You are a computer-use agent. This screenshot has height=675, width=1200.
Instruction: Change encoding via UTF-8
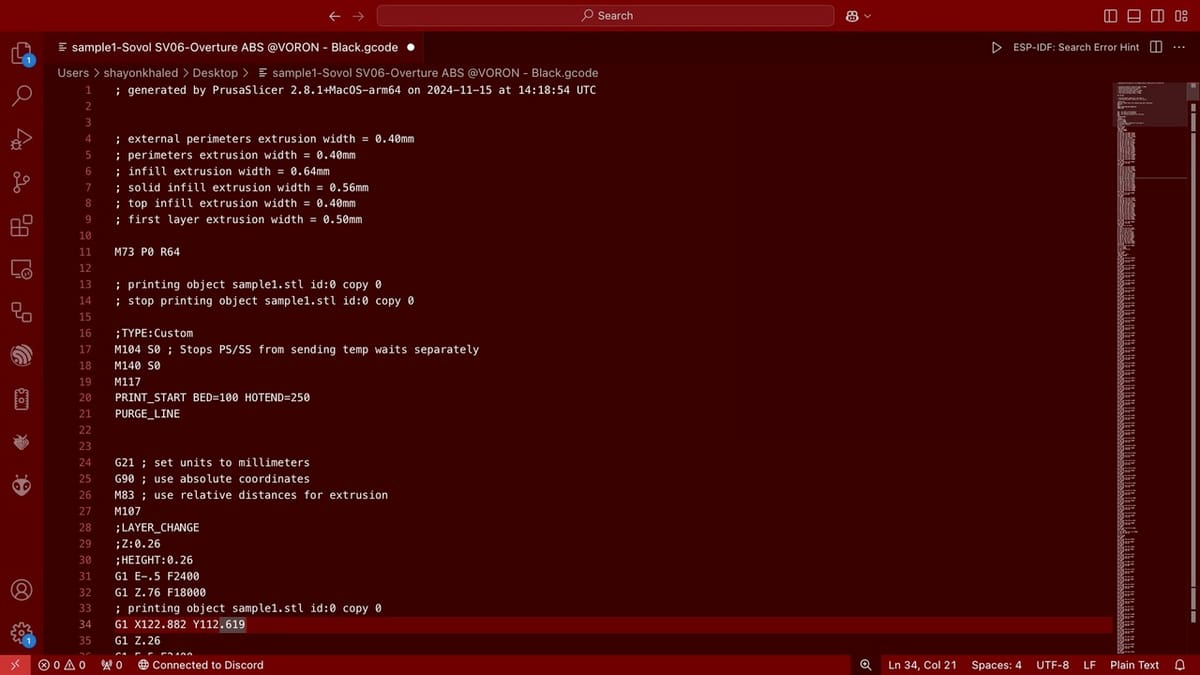click(1052, 665)
